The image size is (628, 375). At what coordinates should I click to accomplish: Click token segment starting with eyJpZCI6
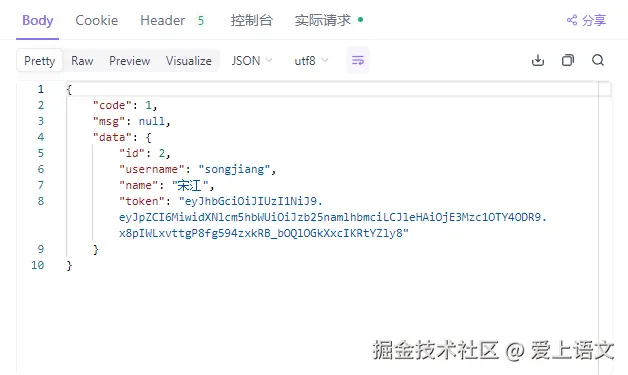[x=333, y=217]
